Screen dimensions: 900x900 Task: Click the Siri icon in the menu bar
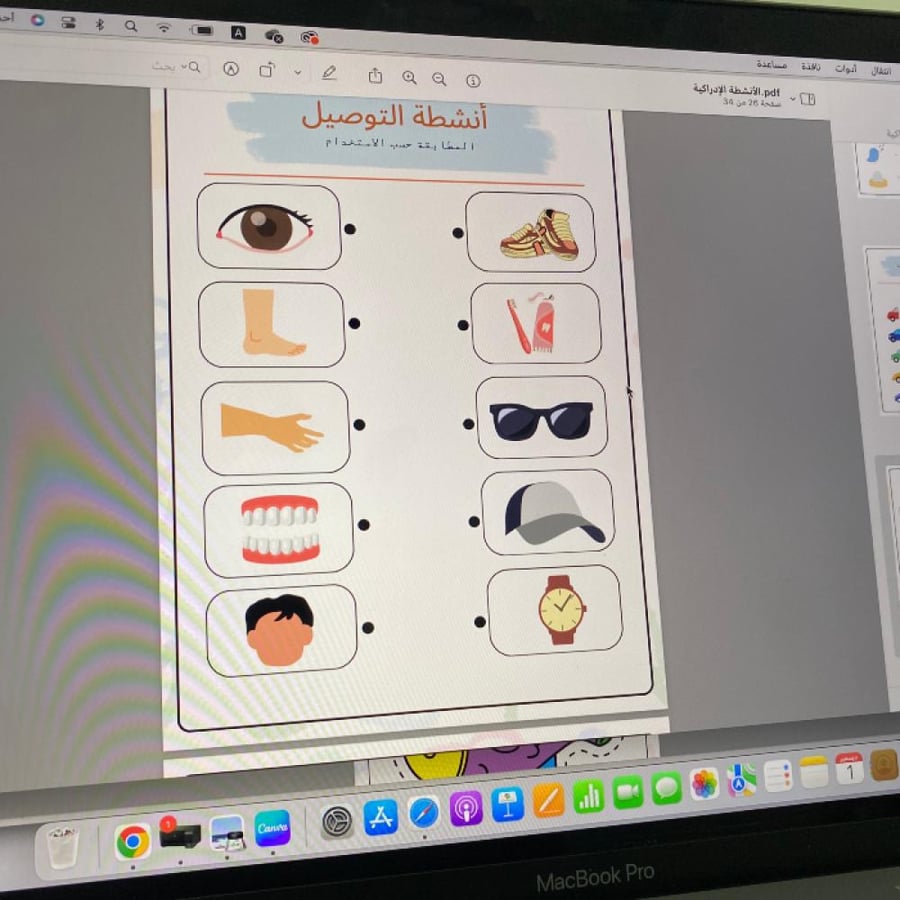tap(37, 20)
